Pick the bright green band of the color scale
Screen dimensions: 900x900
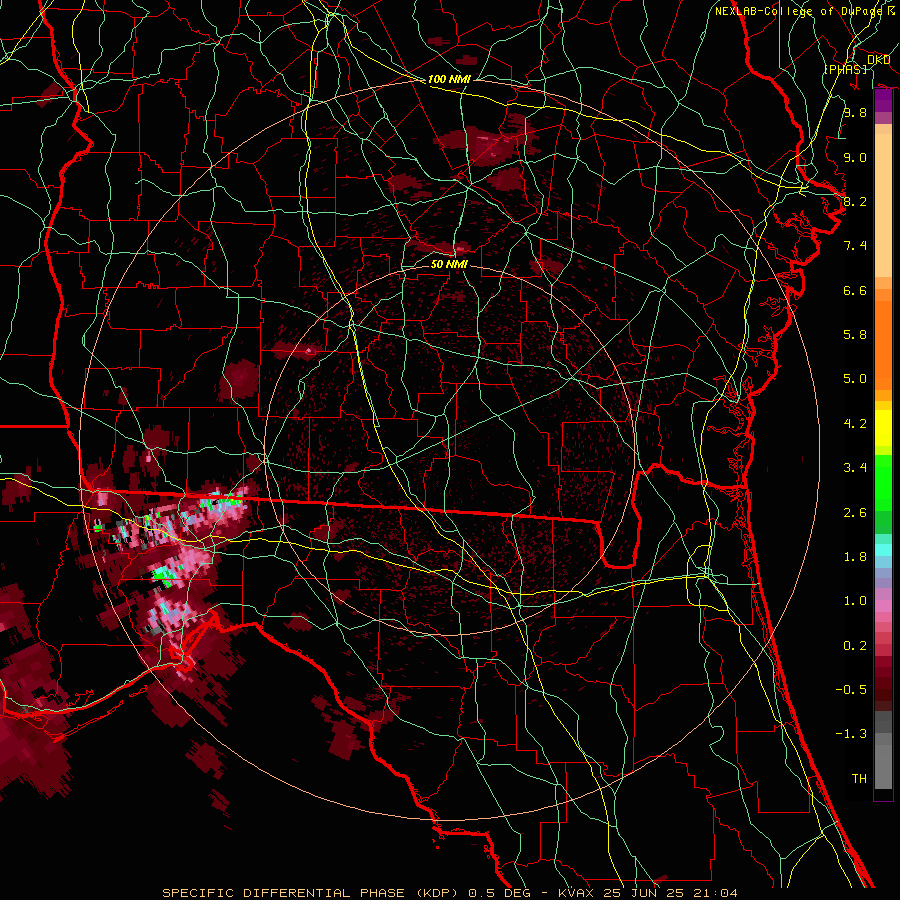(883, 483)
